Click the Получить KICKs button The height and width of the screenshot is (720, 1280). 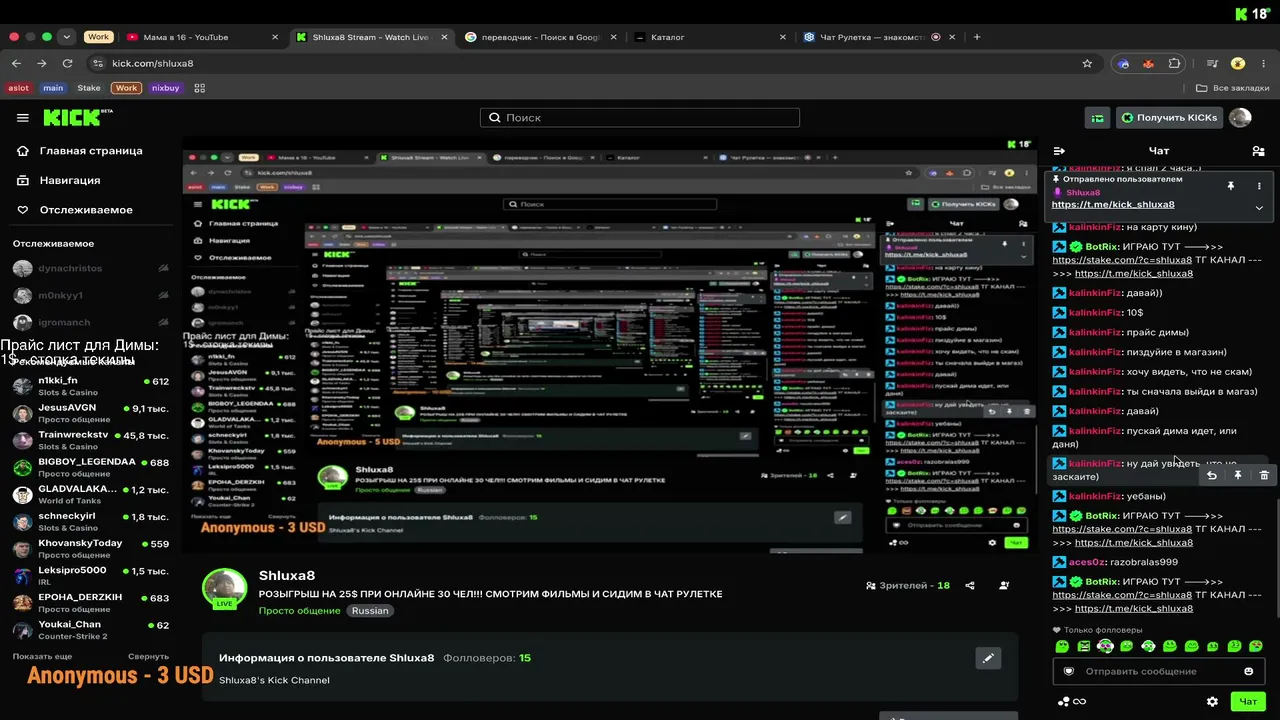click(1169, 118)
